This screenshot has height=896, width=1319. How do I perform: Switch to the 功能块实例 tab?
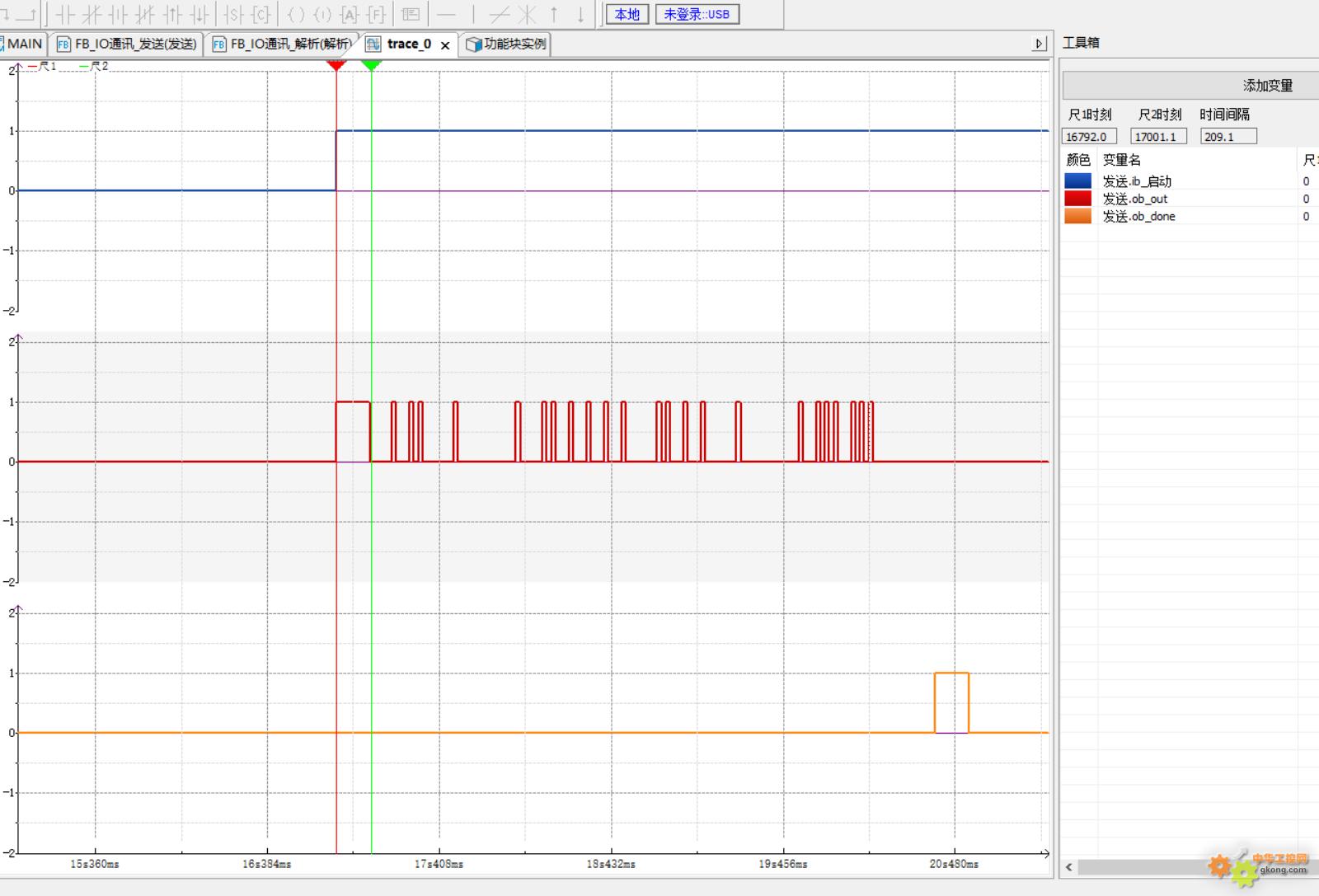tap(507, 44)
